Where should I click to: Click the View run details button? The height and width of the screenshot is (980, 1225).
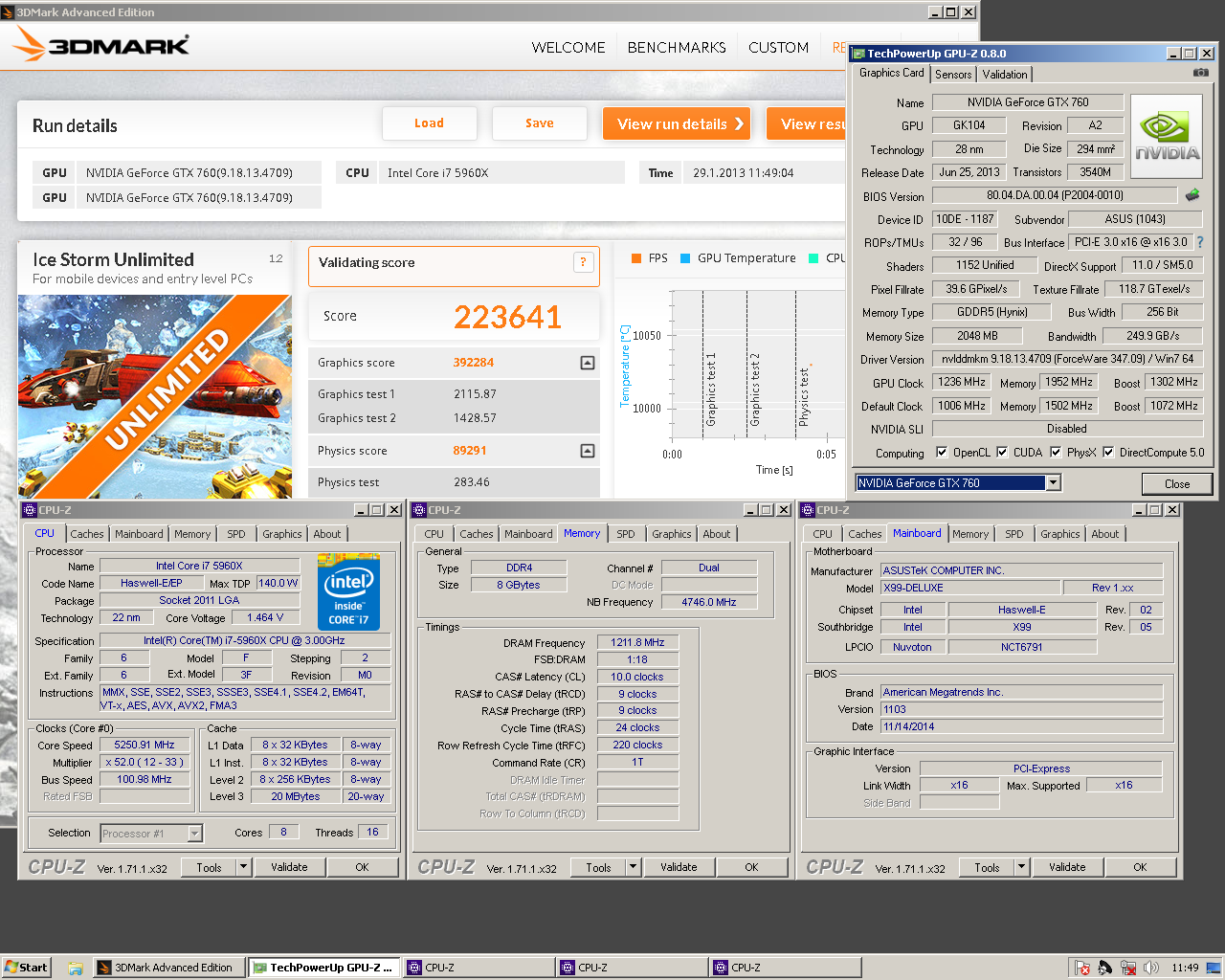coord(677,123)
